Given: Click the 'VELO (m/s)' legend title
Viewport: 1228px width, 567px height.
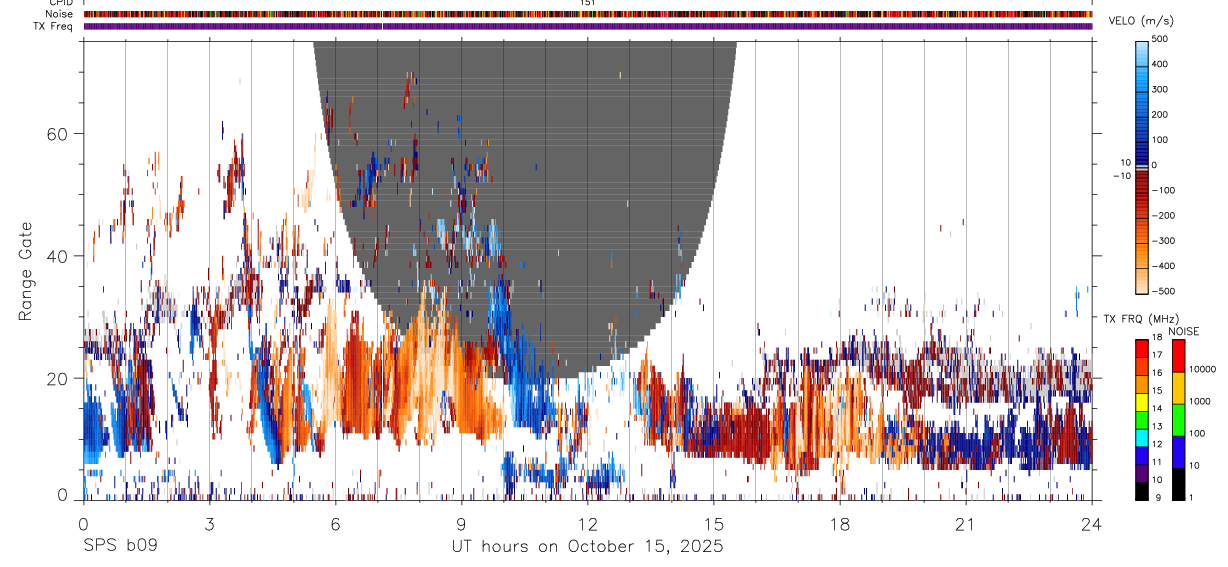Looking at the screenshot, I should 1139,22.
